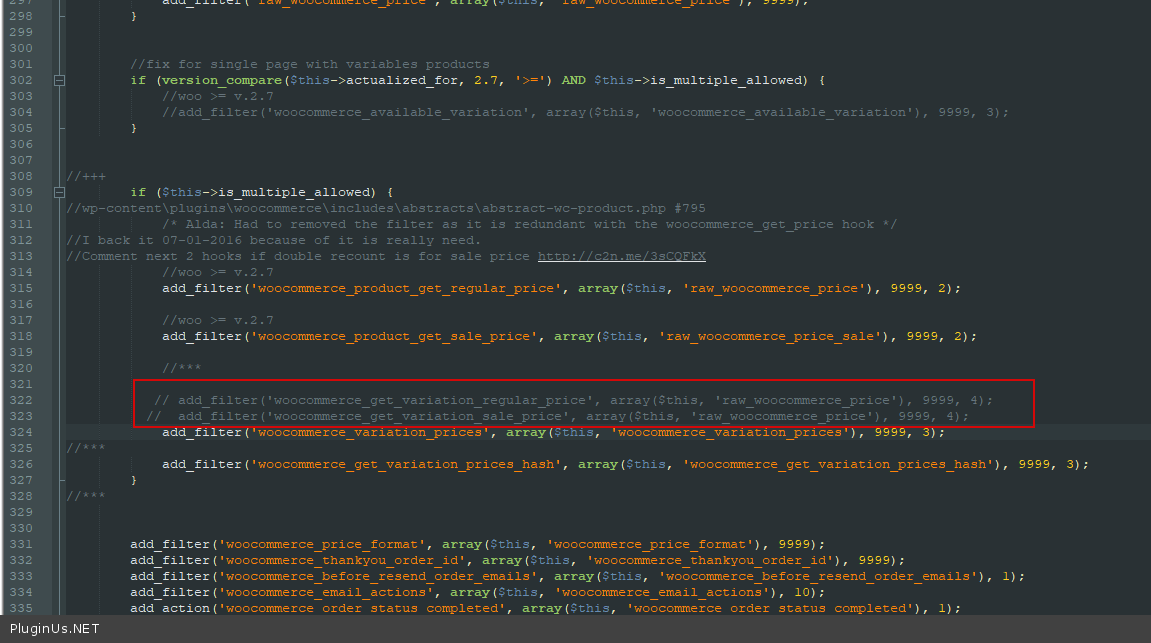Click line number 331 in the gutter
The height and width of the screenshot is (643, 1151).
pyautogui.click(x=21, y=544)
